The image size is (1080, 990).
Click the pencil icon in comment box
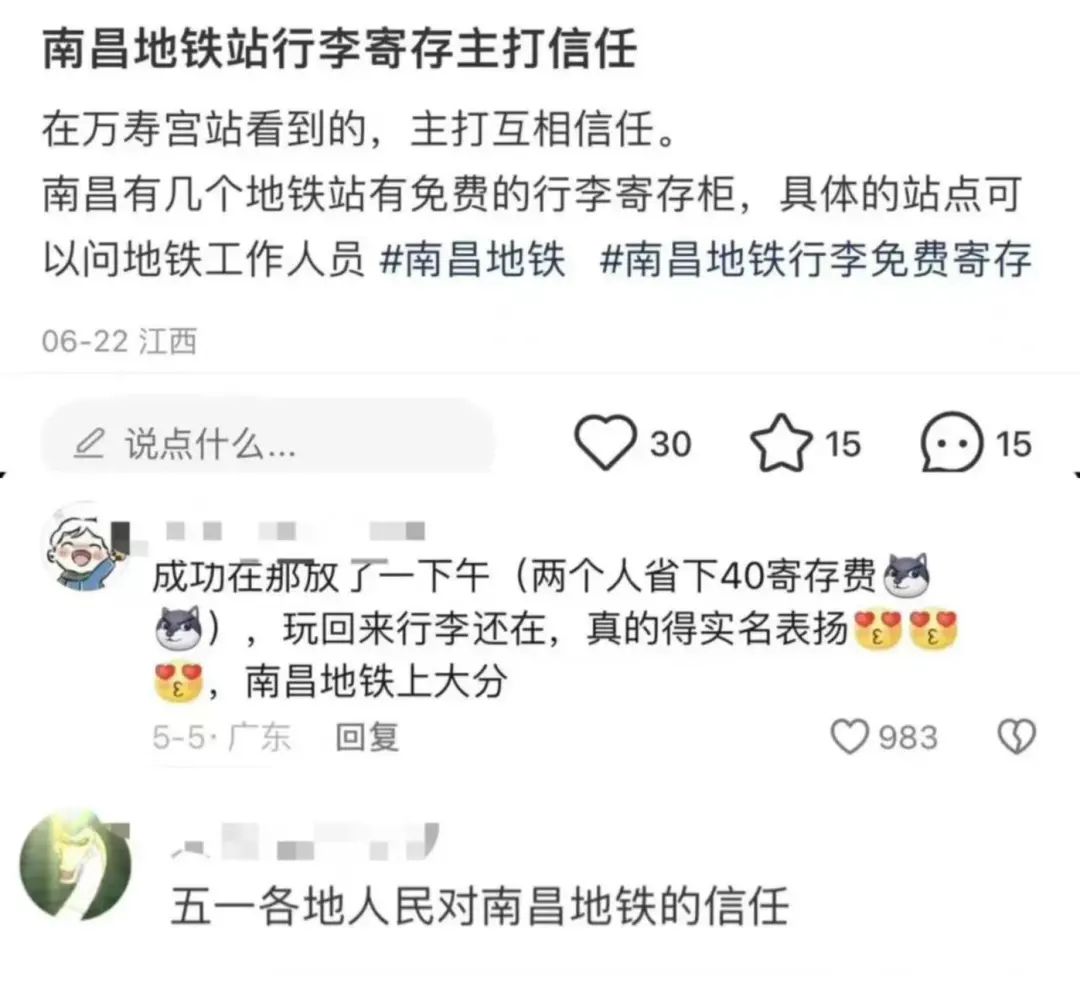90,443
